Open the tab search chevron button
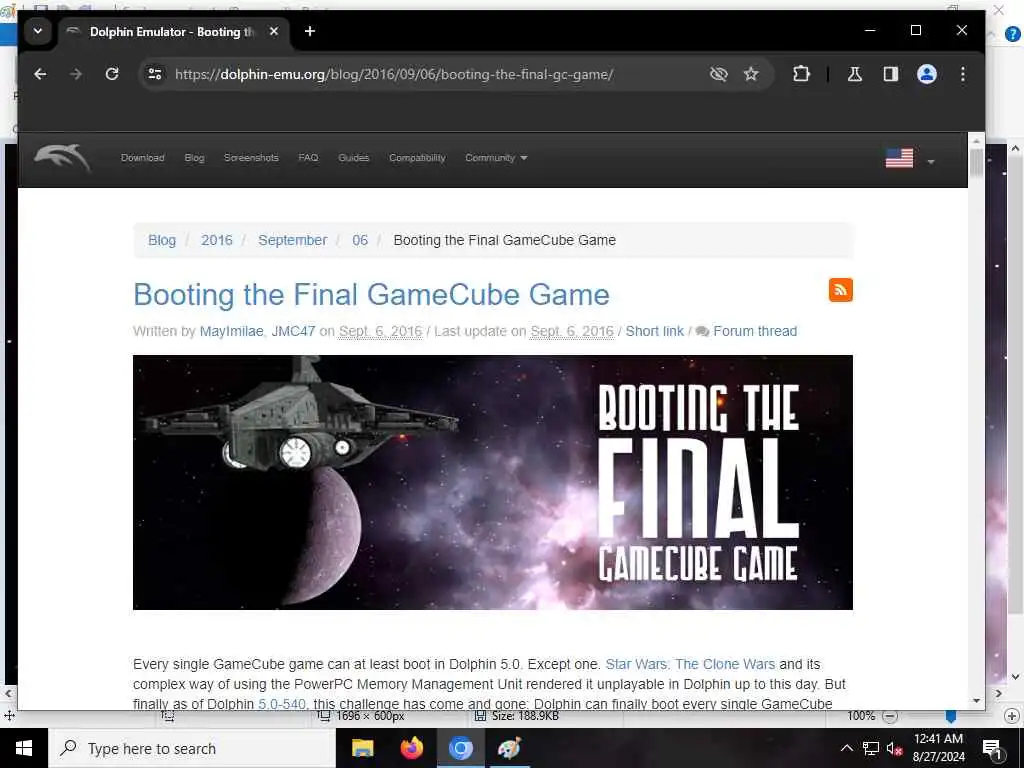This screenshot has width=1024, height=768. [38, 31]
